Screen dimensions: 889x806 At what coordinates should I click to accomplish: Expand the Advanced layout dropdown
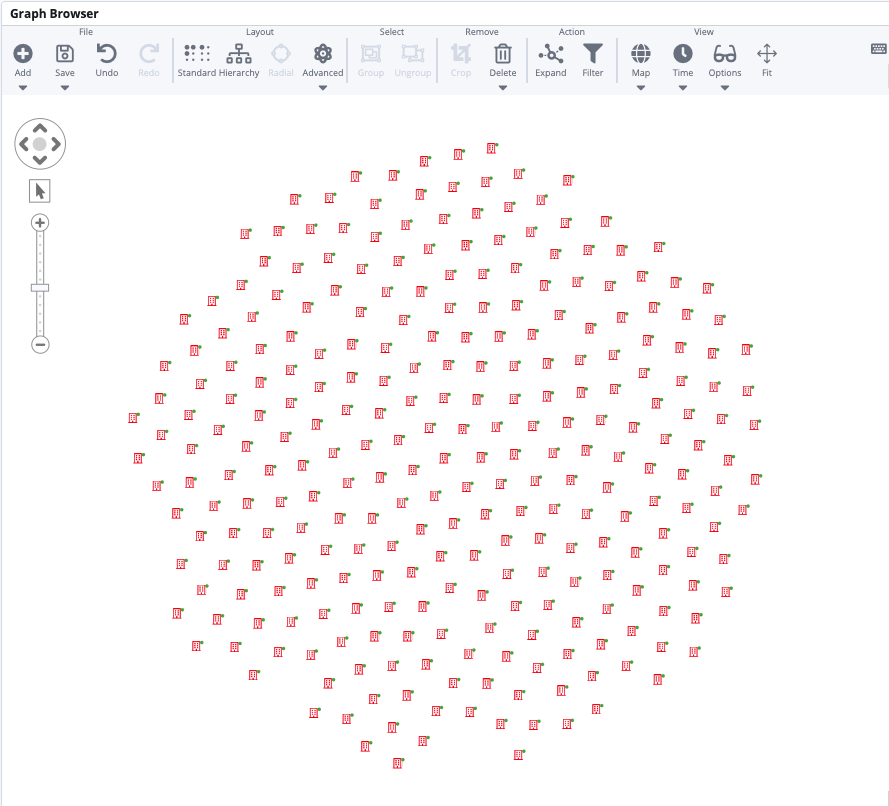[x=322, y=88]
